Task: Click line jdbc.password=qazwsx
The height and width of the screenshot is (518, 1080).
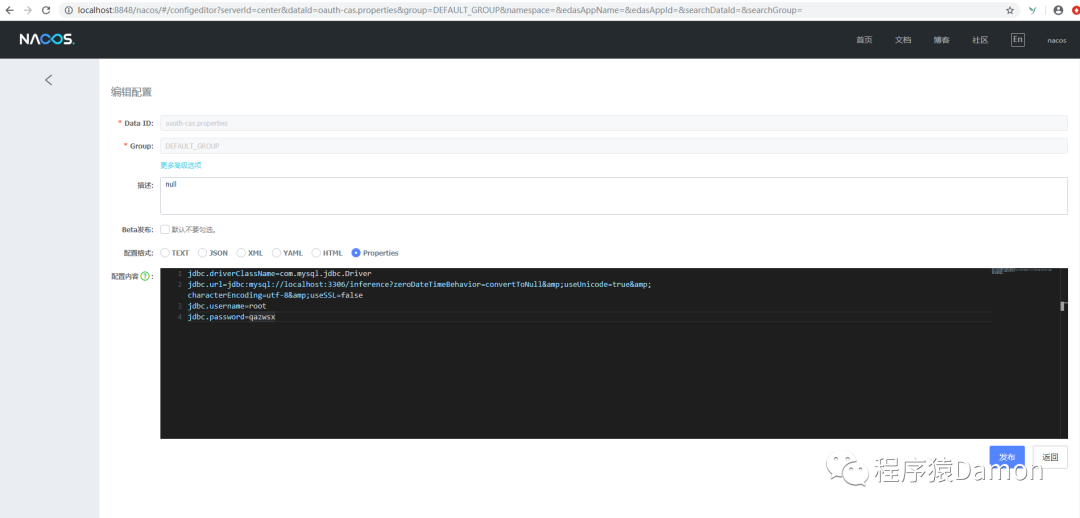Action: pyautogui.click(x=231, y=317)
